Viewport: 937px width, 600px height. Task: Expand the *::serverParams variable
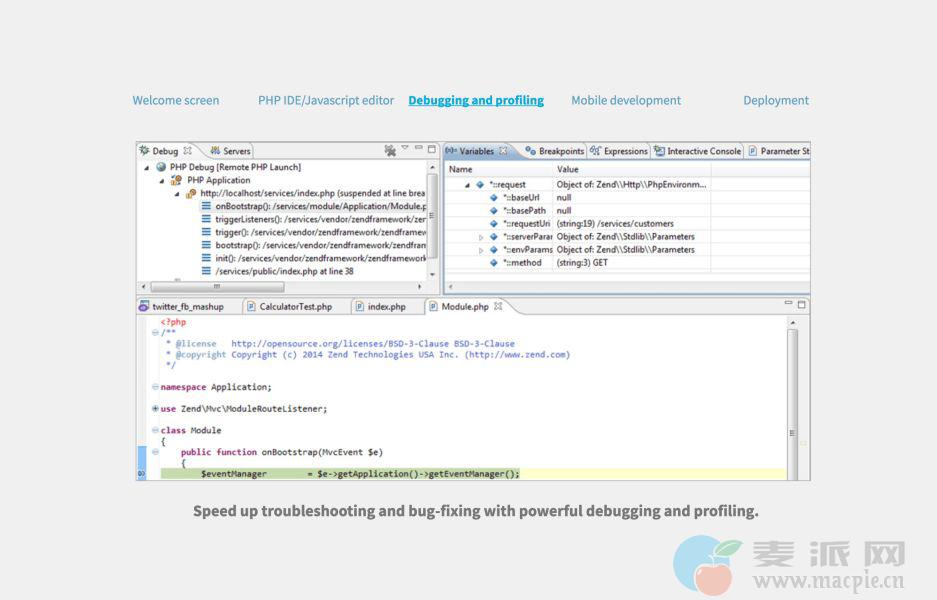pos(481,237)
